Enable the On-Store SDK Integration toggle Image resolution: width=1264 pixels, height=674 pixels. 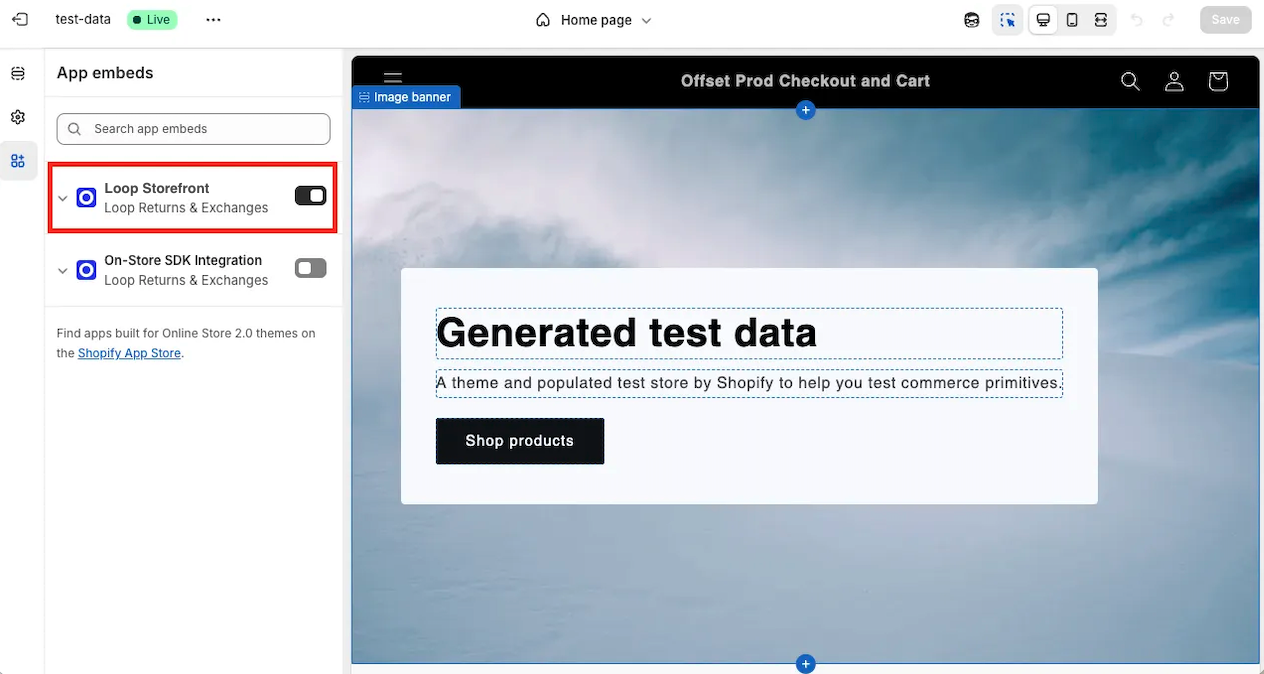(310, 268)
